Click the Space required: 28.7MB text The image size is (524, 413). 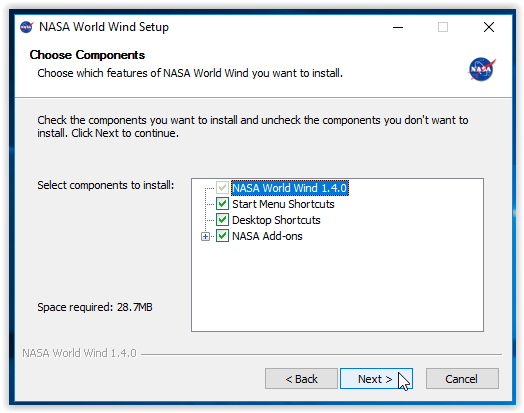coord(95,307)
